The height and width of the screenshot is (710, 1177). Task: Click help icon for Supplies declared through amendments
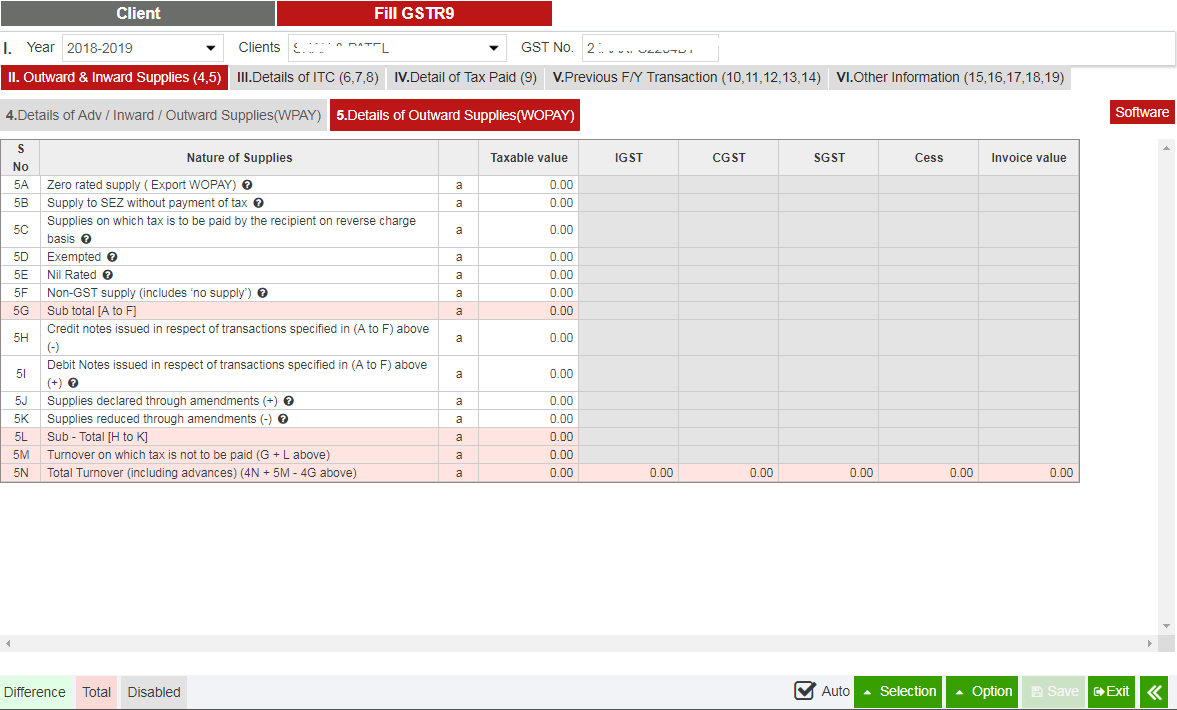pos(289,401)
